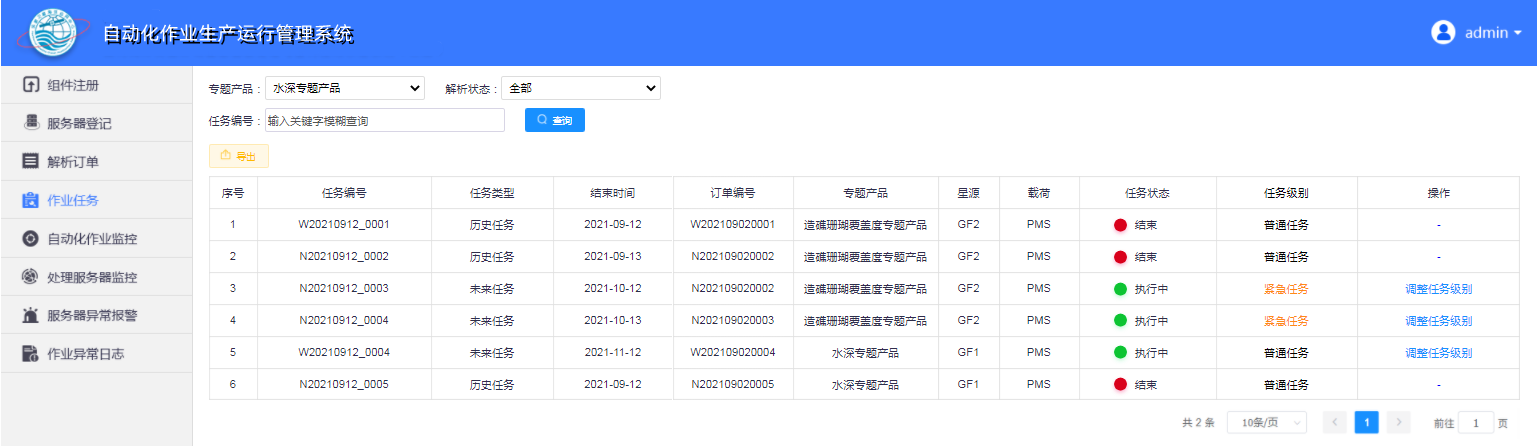Adjust task level for N20210912_0004

click(1438, 321)
